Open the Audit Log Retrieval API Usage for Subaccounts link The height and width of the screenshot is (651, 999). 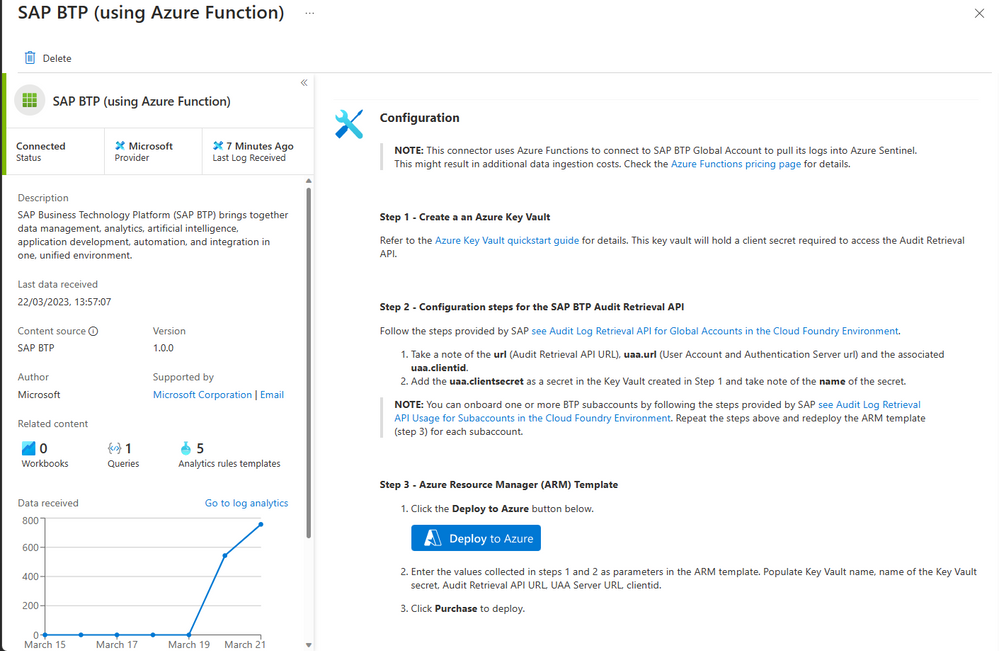point(658,411)
